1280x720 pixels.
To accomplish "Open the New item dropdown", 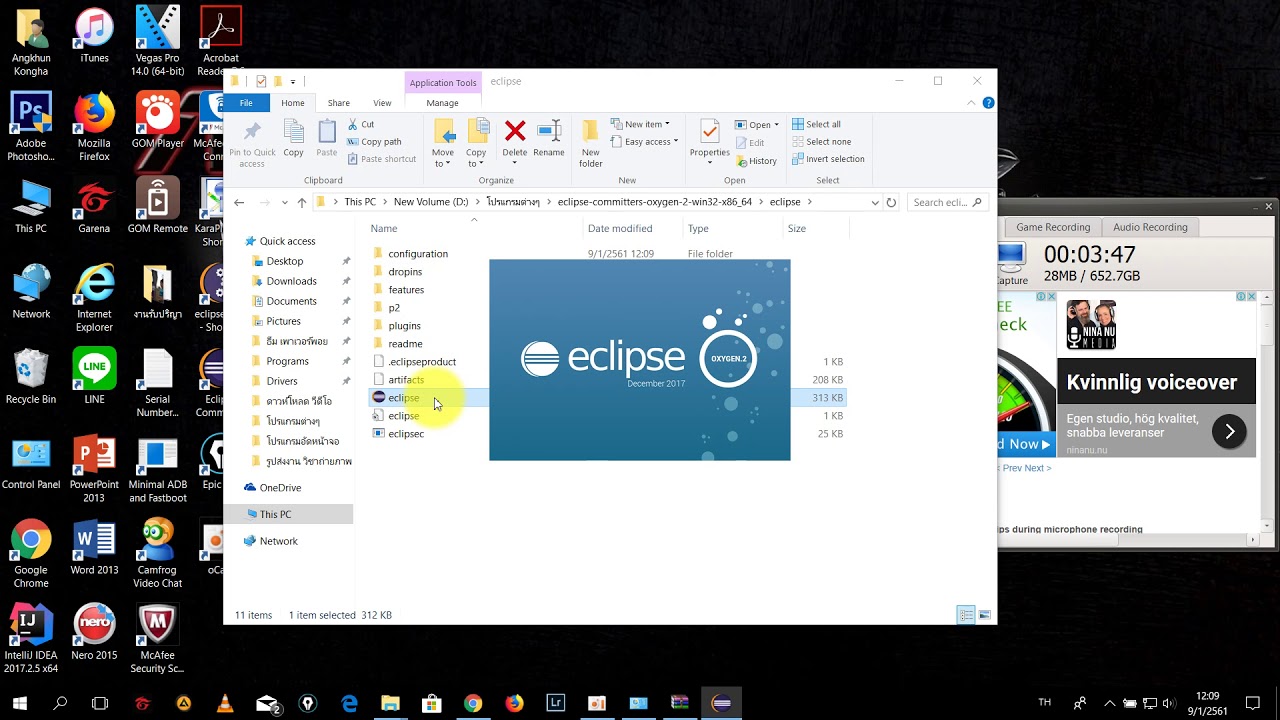I will click(640, 125).
